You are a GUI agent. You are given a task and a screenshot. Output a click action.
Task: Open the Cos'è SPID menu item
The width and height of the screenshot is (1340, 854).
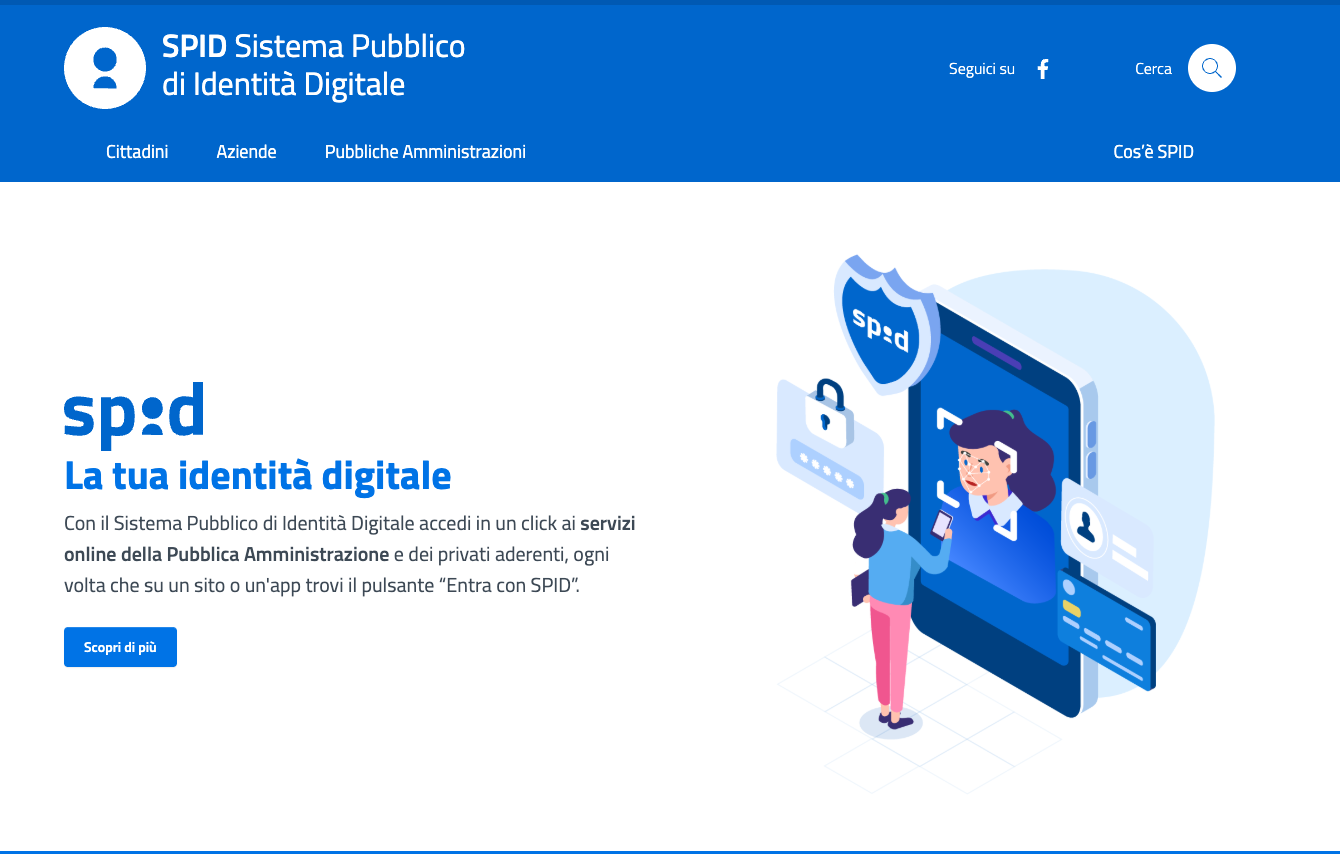tap(1153, 152)
